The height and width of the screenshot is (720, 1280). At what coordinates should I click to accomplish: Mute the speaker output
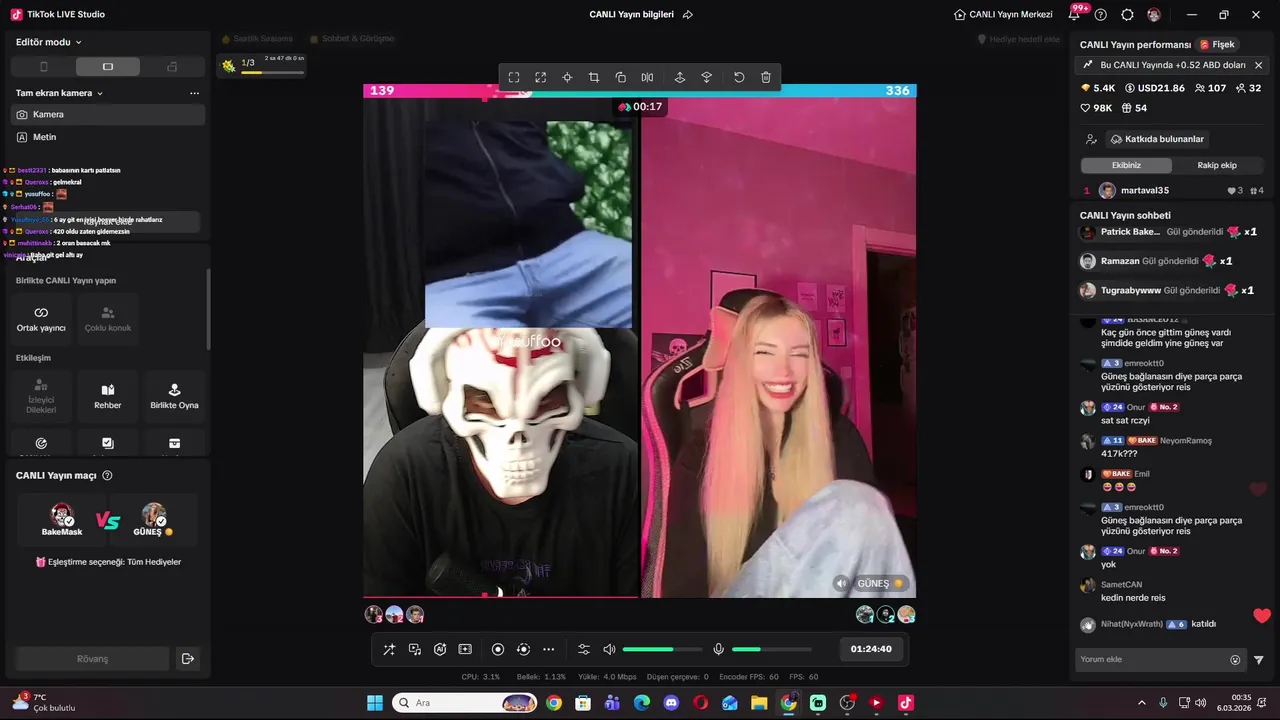609,649
